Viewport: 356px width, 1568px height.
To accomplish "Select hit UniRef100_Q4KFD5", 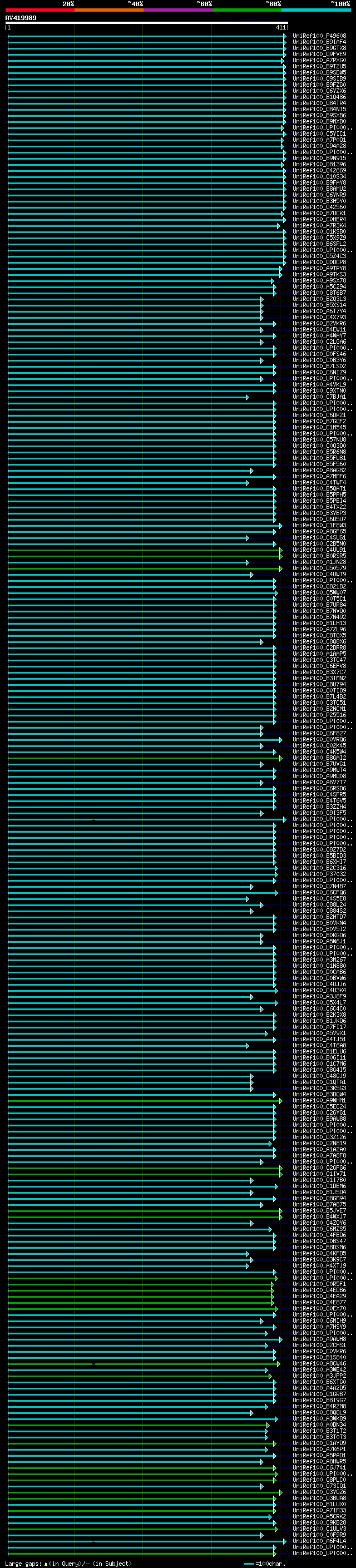I will [319, 1253].
